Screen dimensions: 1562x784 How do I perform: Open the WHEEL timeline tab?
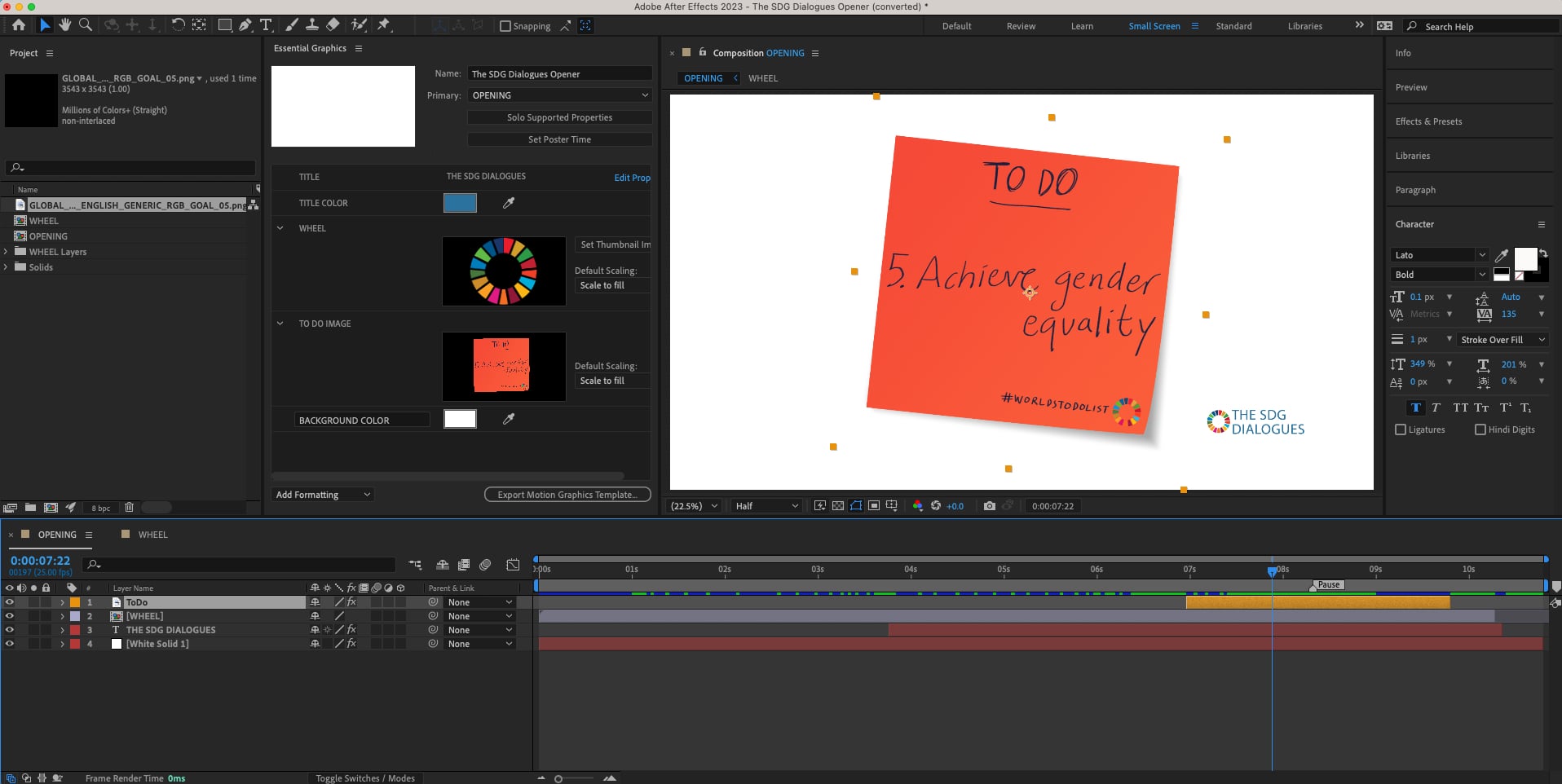click(152, 535)
